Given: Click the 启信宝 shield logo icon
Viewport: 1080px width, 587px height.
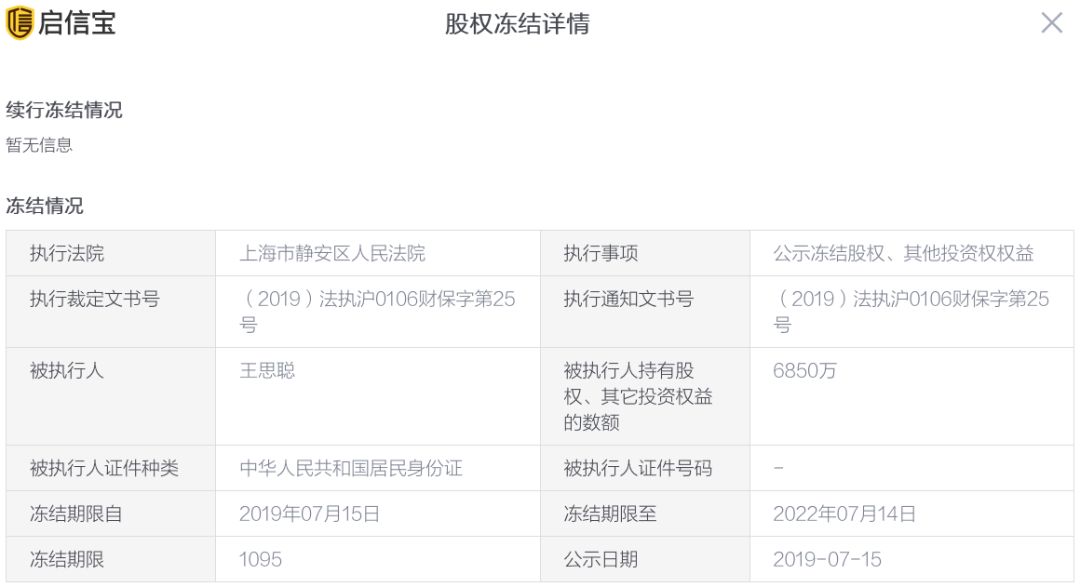Looking at the screenshot, I should click(x=19, y=23).
